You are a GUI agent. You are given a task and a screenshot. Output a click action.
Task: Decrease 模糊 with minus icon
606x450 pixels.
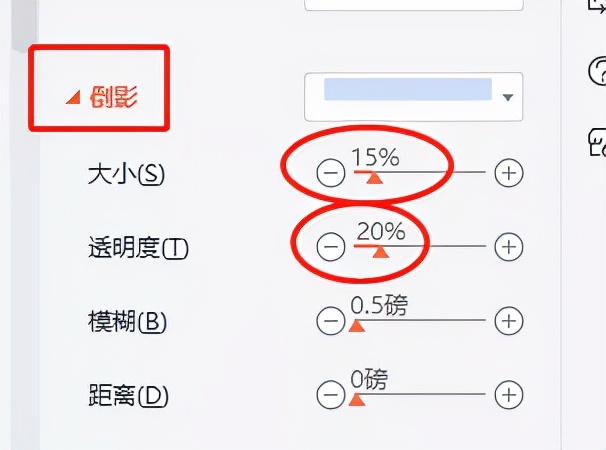[x=330, y=320]
